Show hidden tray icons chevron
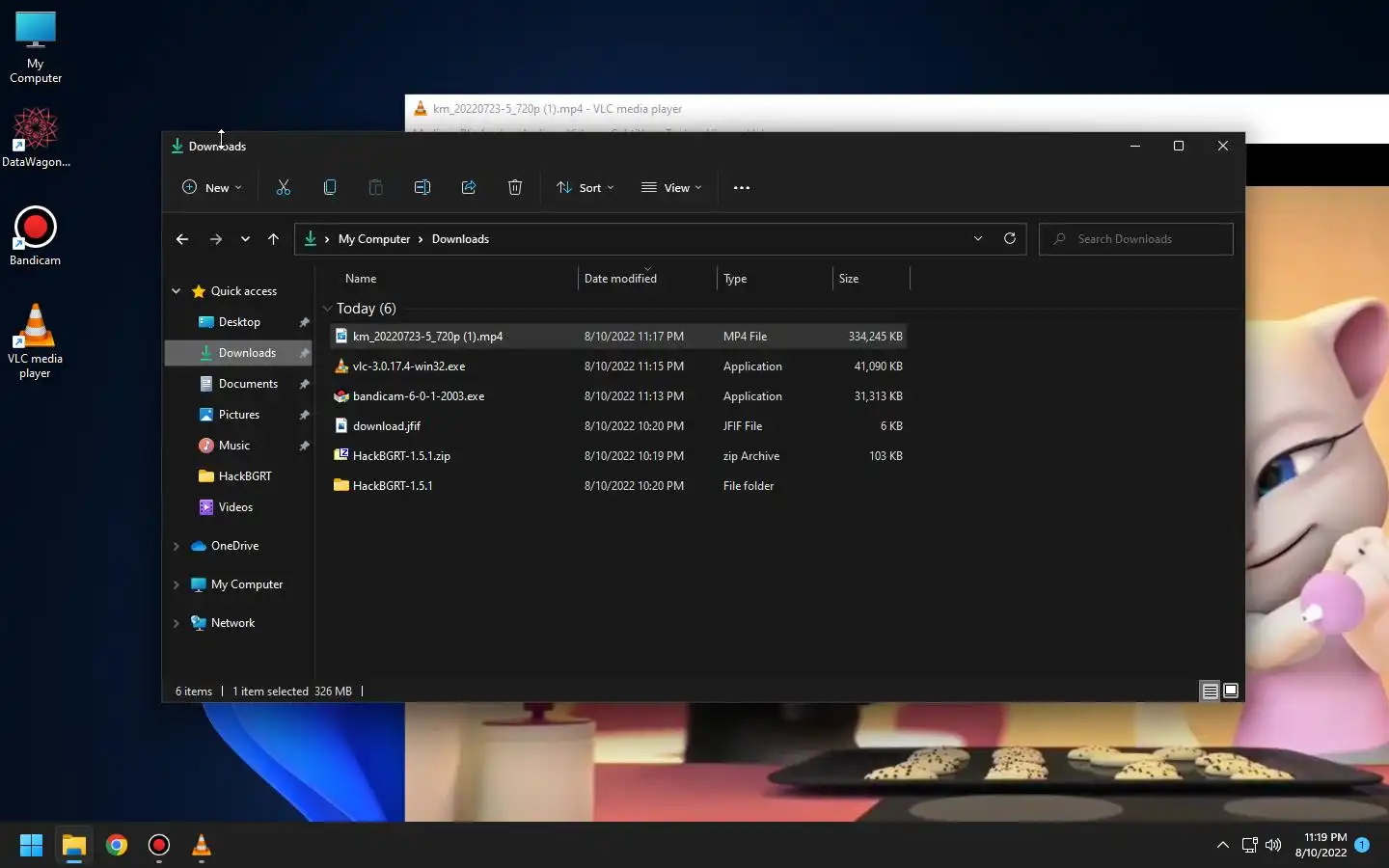The image size is (1389, 868). [1222, 845]
